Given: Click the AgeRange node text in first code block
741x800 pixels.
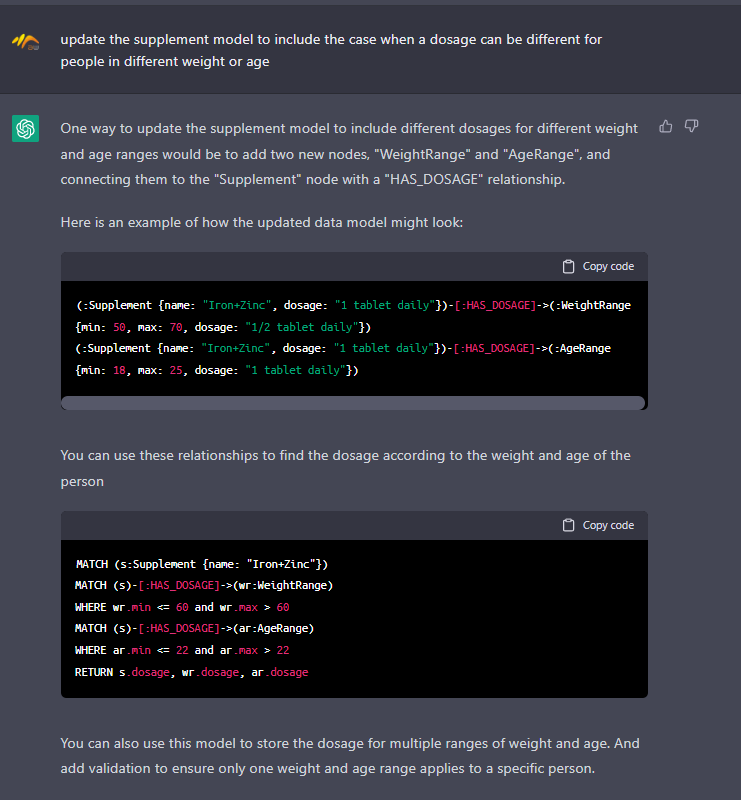Looking at the screenshot, I should [580, 348].
